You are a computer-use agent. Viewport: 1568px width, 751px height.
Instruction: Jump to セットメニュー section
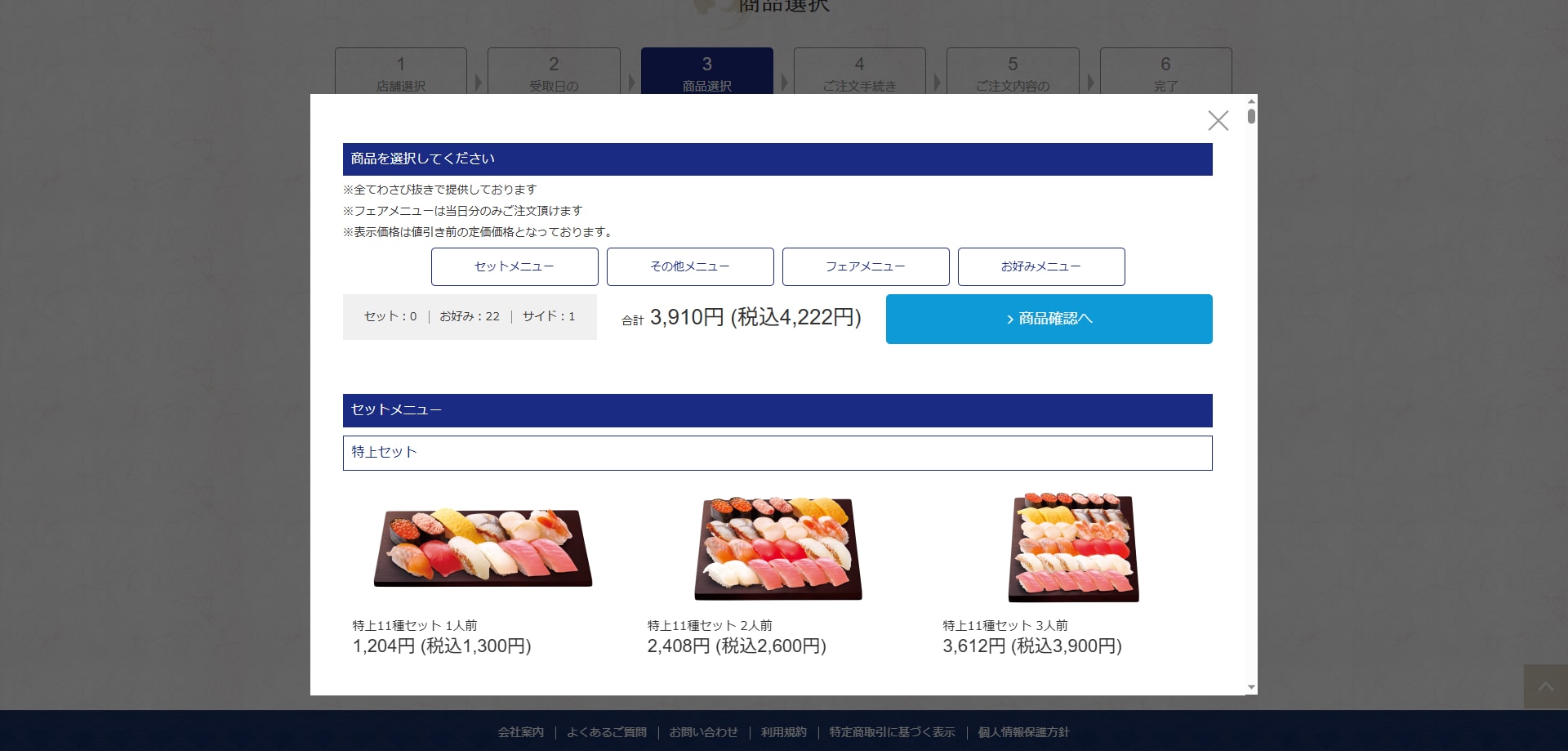click(x=514, y=267)
